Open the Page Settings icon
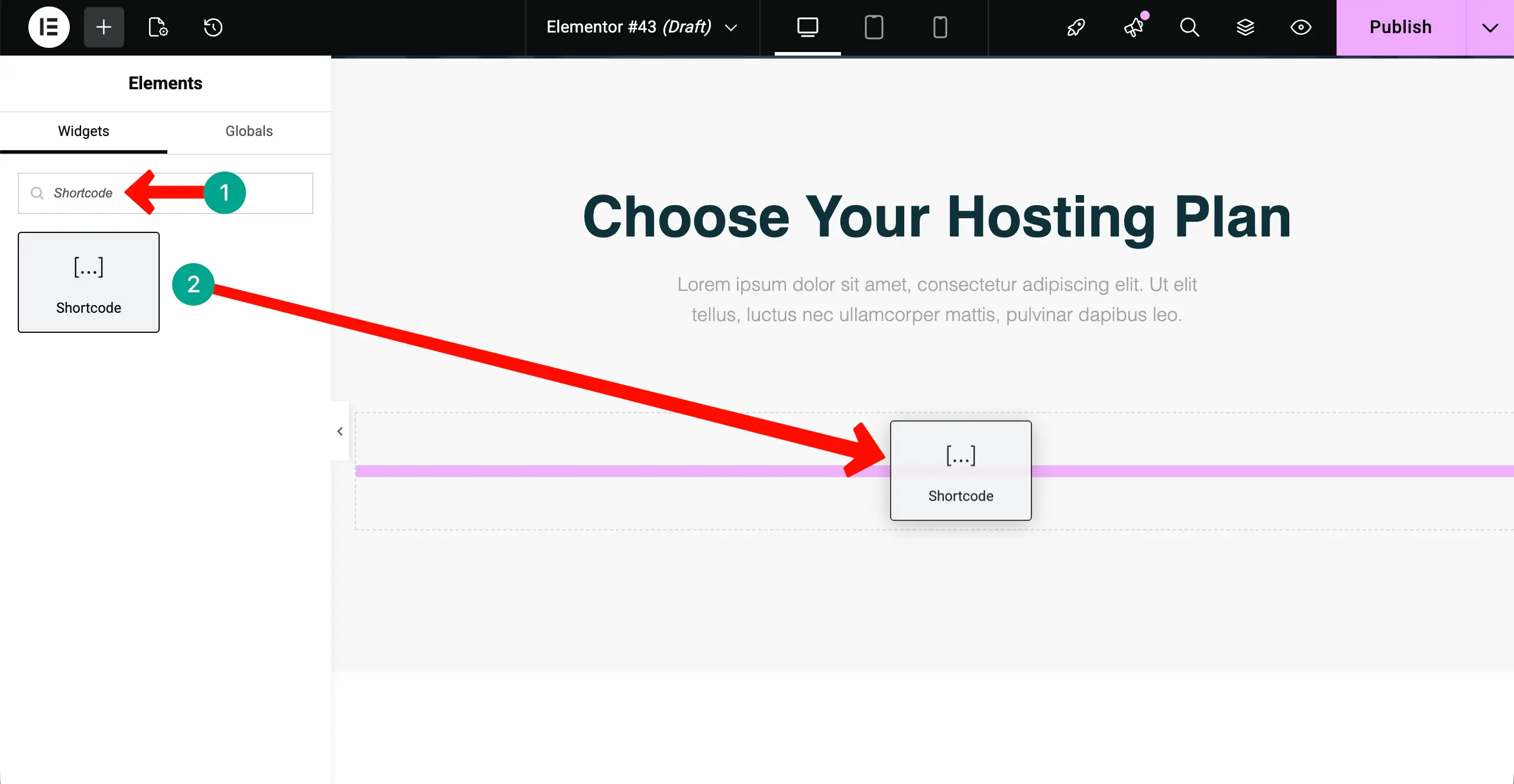 (157, 27)
